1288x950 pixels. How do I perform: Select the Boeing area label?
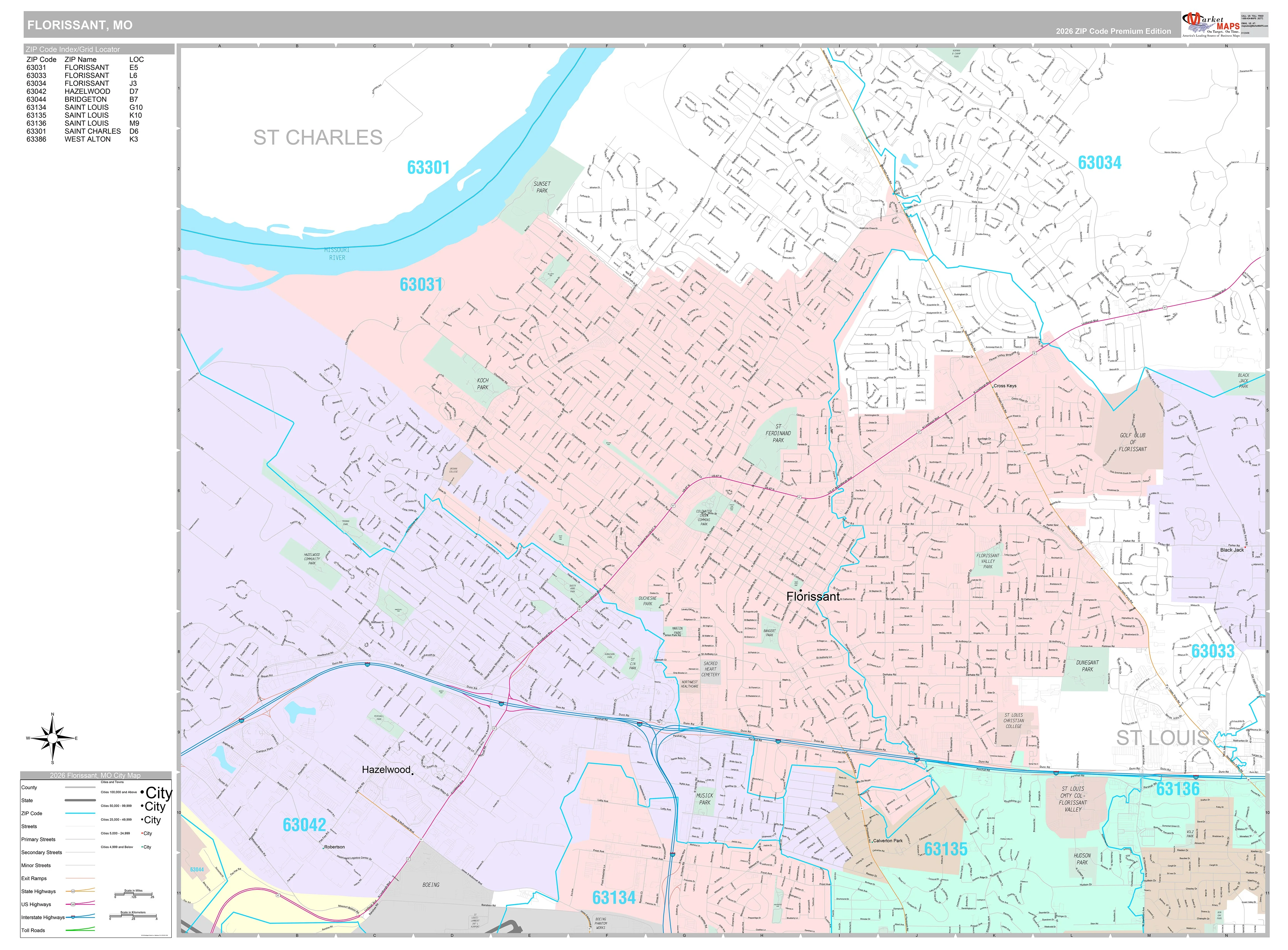(431, 885)
